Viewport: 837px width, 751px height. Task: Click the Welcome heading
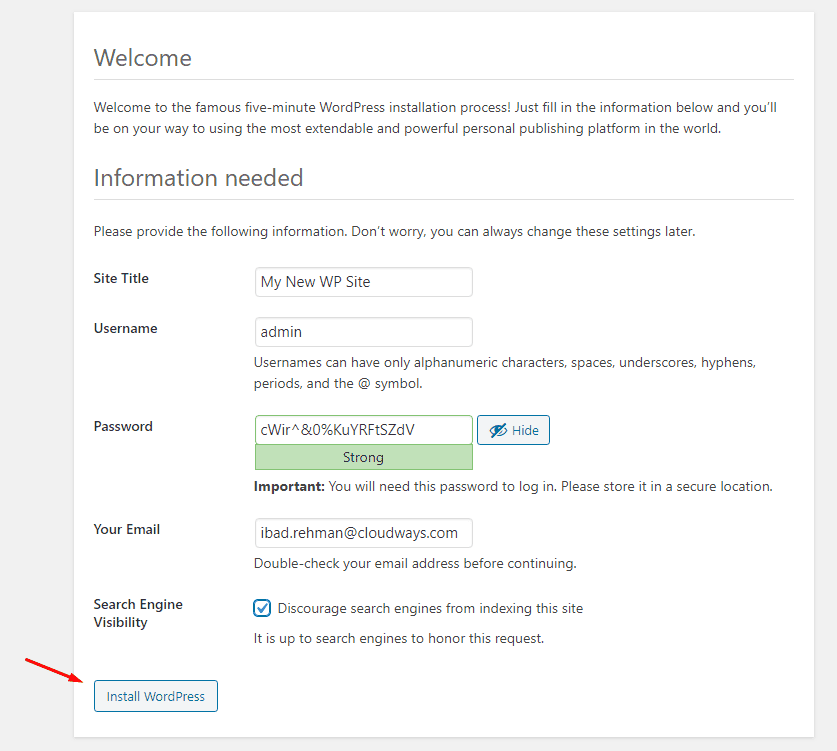(143, 58)
